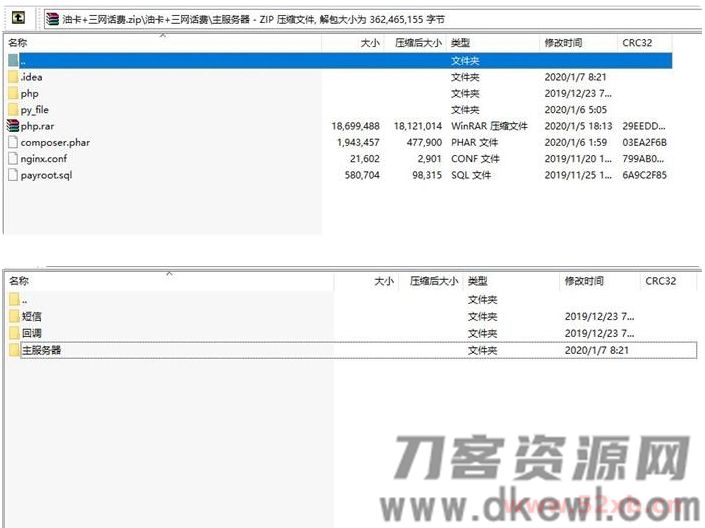Sort bottom list by 大小 column header

(384, 281)
